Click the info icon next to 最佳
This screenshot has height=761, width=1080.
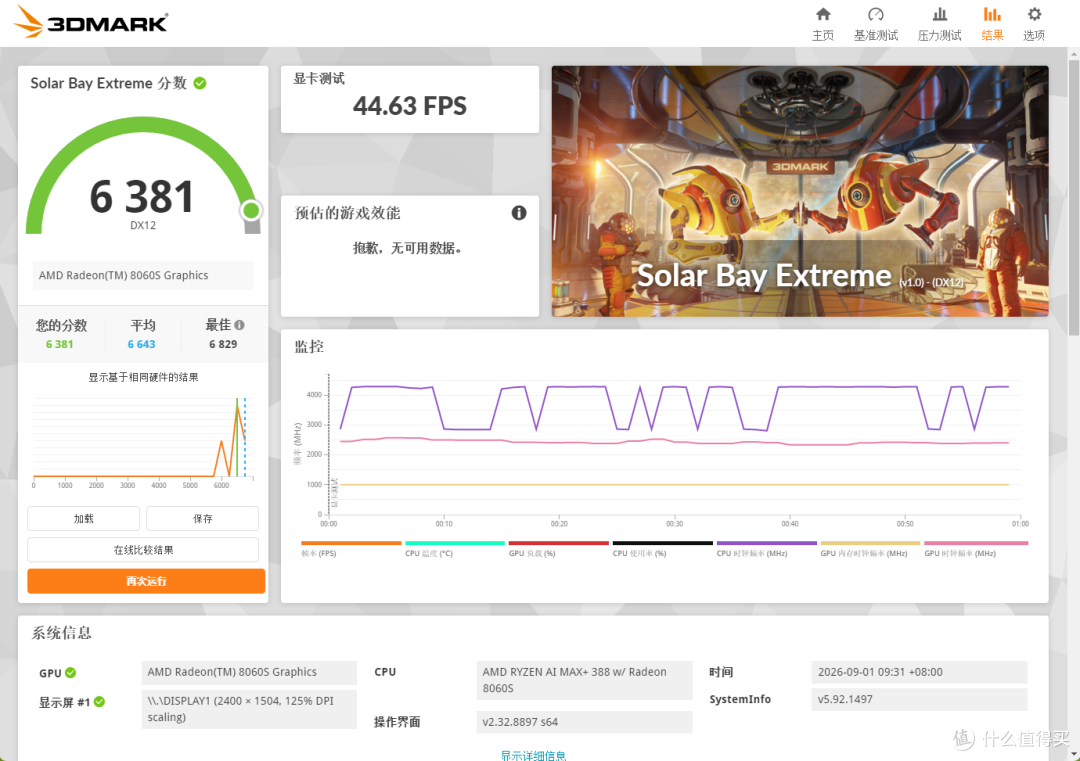(239, 325)
